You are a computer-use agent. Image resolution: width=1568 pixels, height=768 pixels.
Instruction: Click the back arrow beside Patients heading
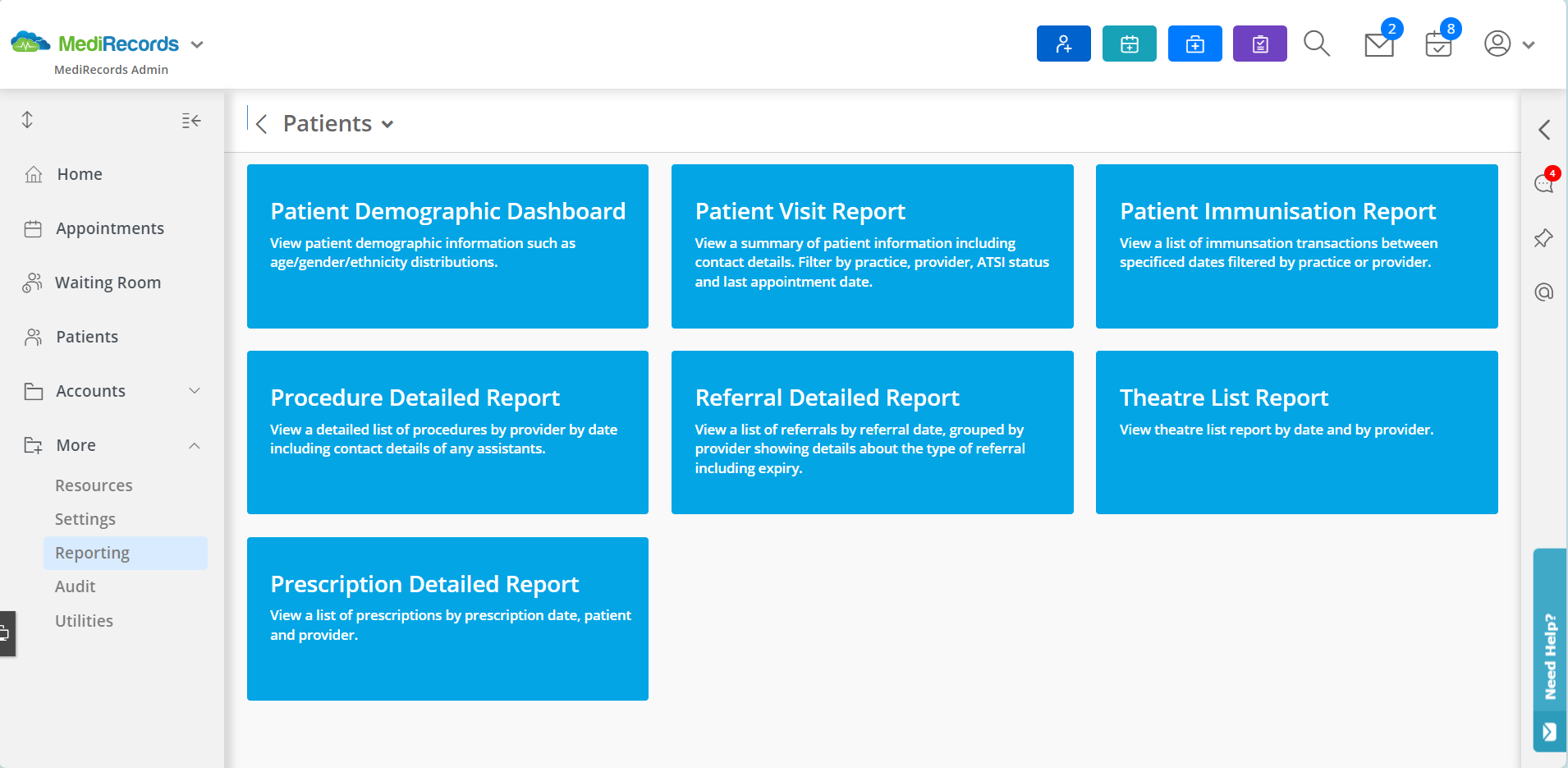pyautogui.click(x=262, y=124)
